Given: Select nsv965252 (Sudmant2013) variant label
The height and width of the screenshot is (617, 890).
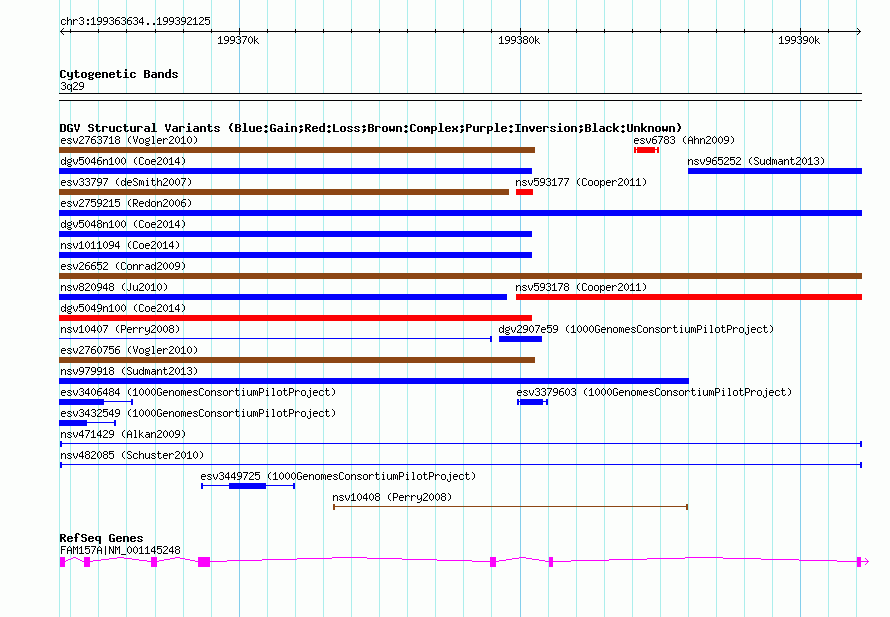Looking at the screenshot, I should tap(756, 161).
